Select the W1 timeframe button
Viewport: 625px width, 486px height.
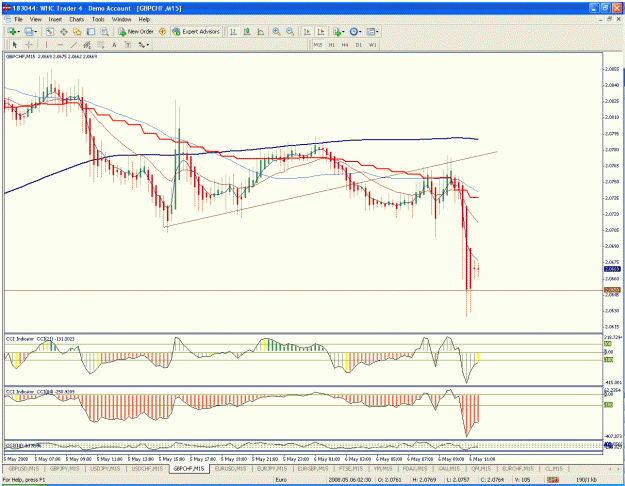pos(373,45)
